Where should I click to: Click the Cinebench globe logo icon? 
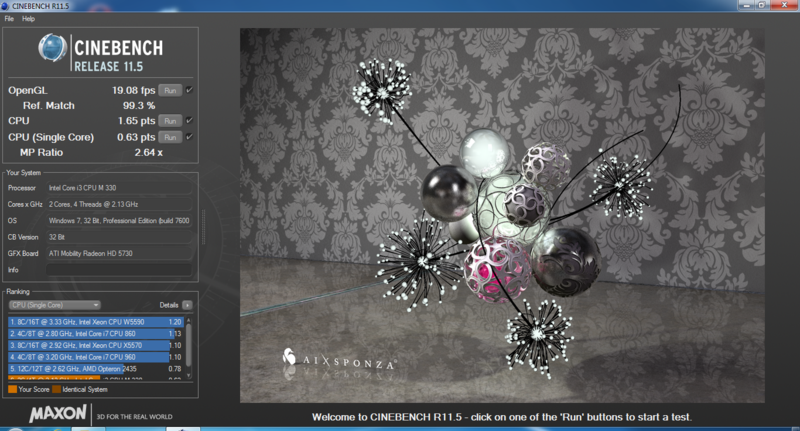tap(53, 47)
